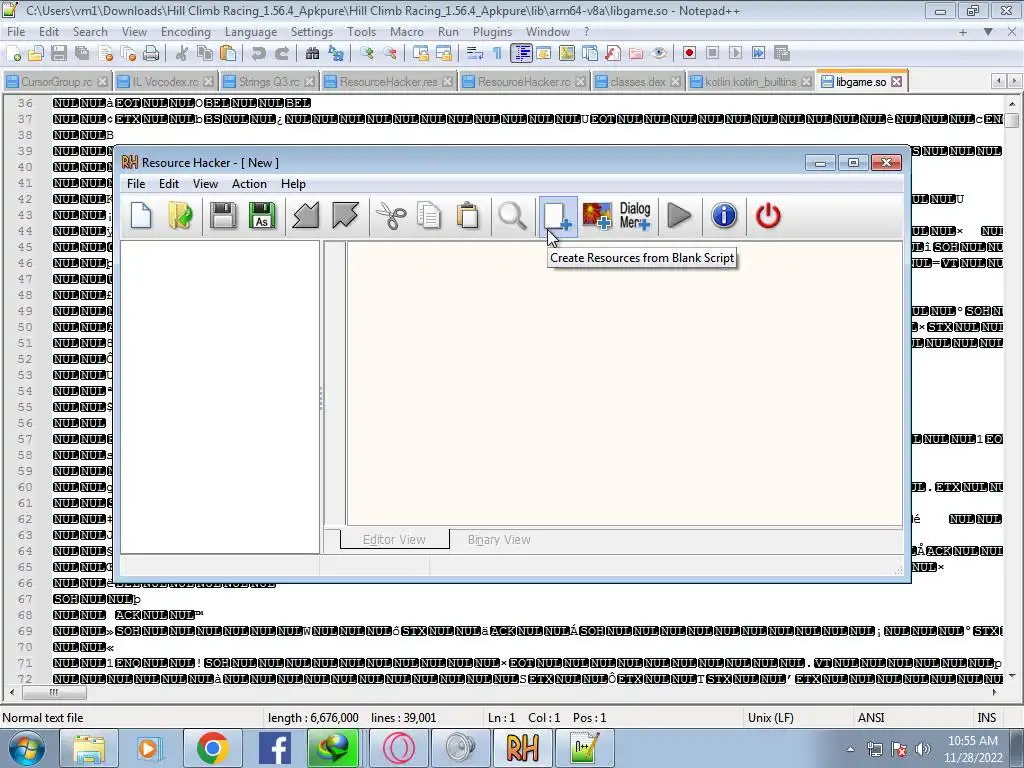The height and width of the screenshot is (768, 1024).
Task: Click Notepad++ Zoom In toolbar icon
Action: pos(367,54)
